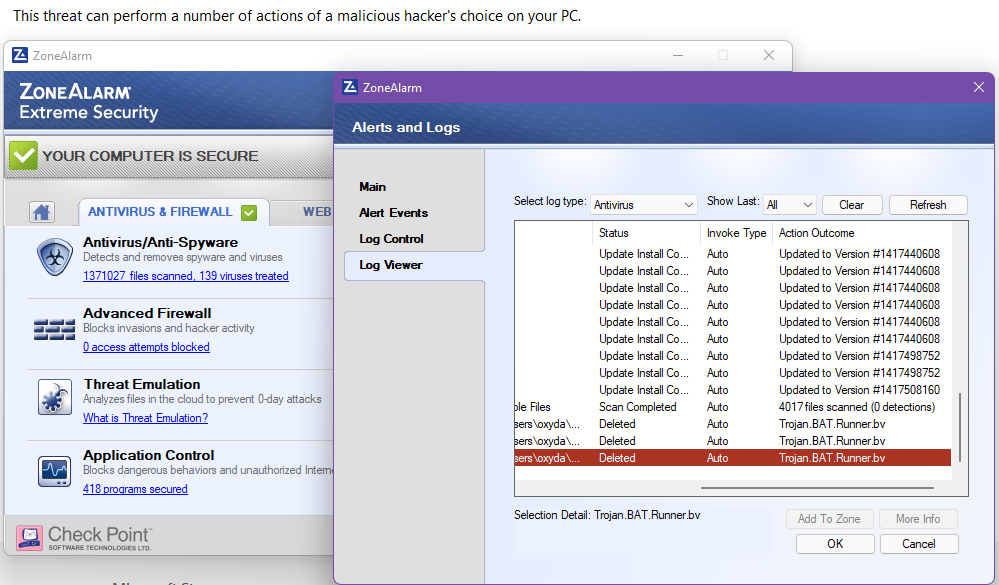Click the Advanced Firewall brick wall icon

[x=54, y=328]
